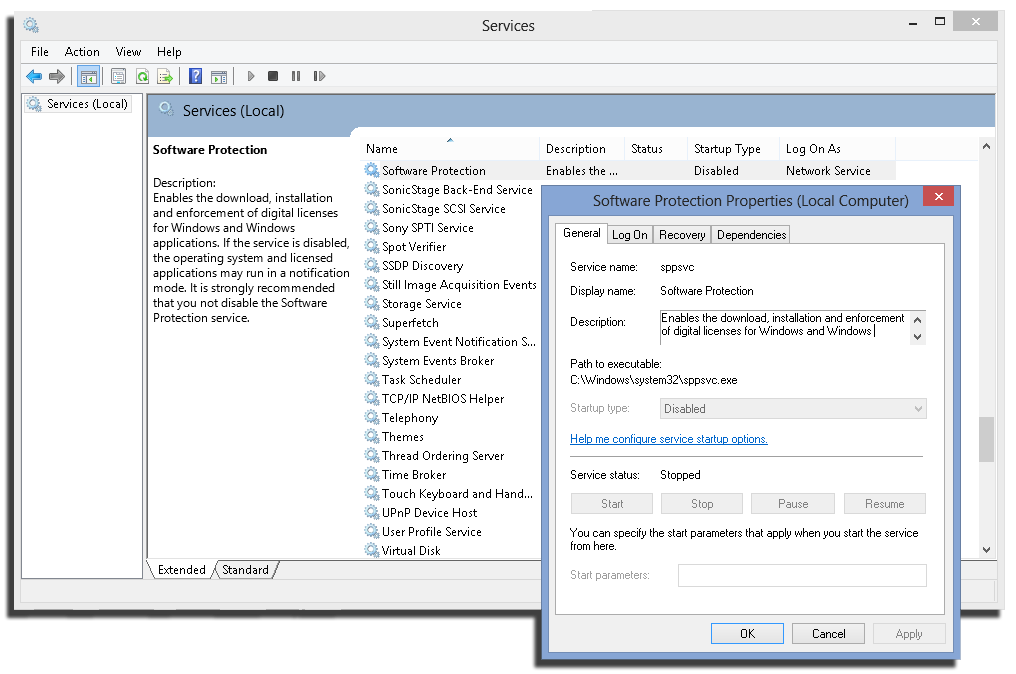
Task: Select the System Events Broker service
Action: [x=438, y=360]
